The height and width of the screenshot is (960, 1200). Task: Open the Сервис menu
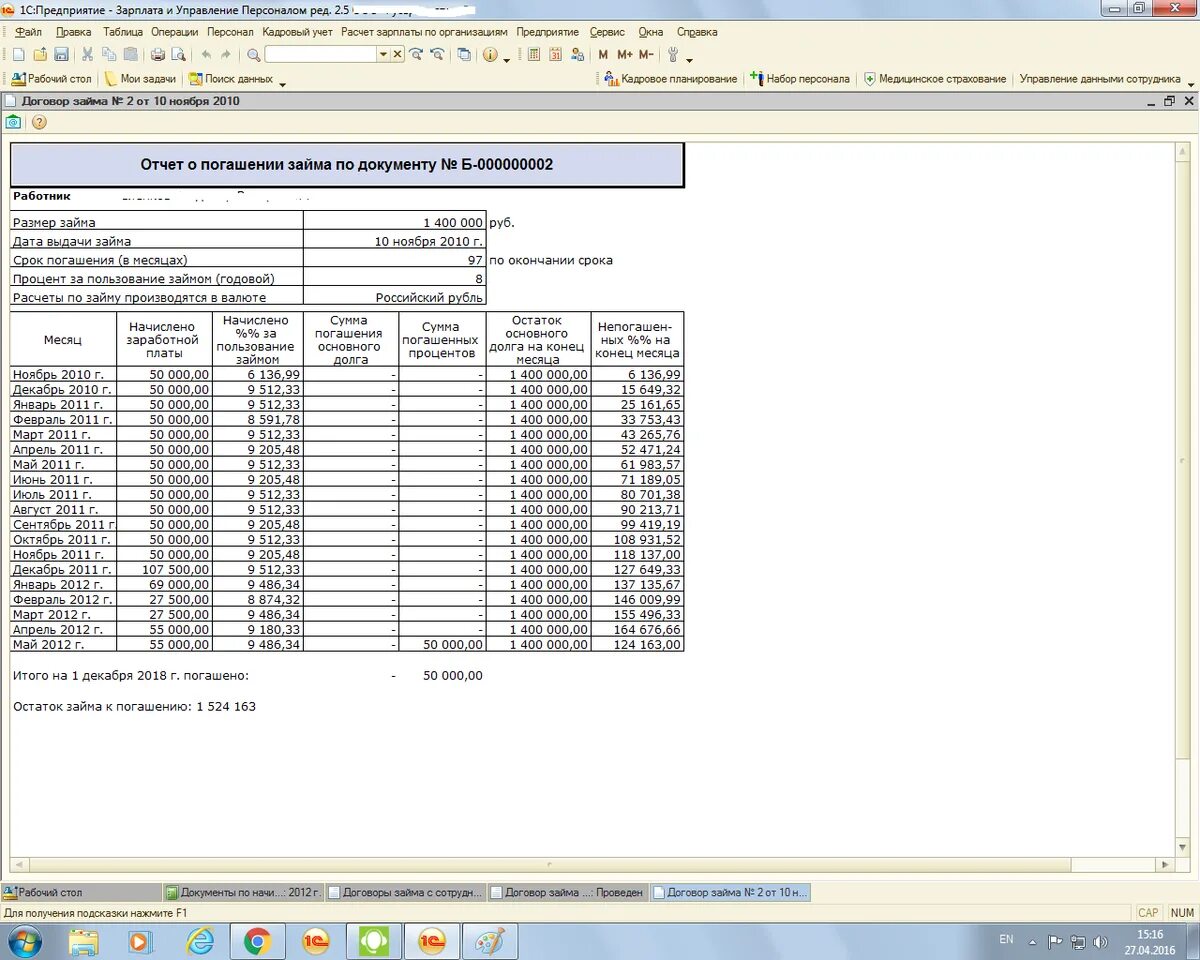pyautogui.click(x=607, y=32)
